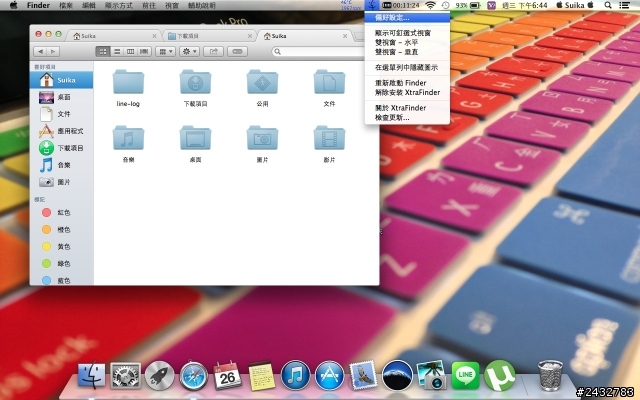Choose 雙視窗 - 水平 menu item

coord(407,42)
